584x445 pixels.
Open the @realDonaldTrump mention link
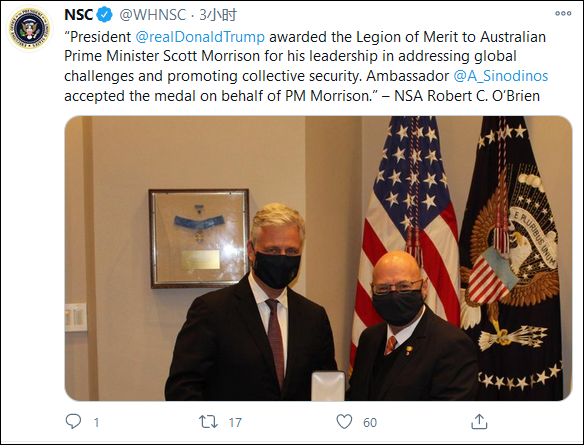pyautogui.click(x=200, y=37)
